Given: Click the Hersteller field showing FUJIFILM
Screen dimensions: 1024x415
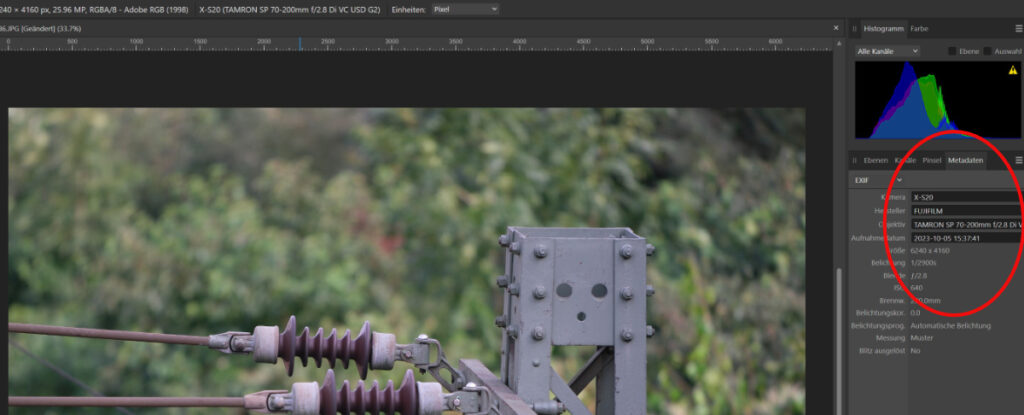Looking at the screenshot, I should click(967, 210).
